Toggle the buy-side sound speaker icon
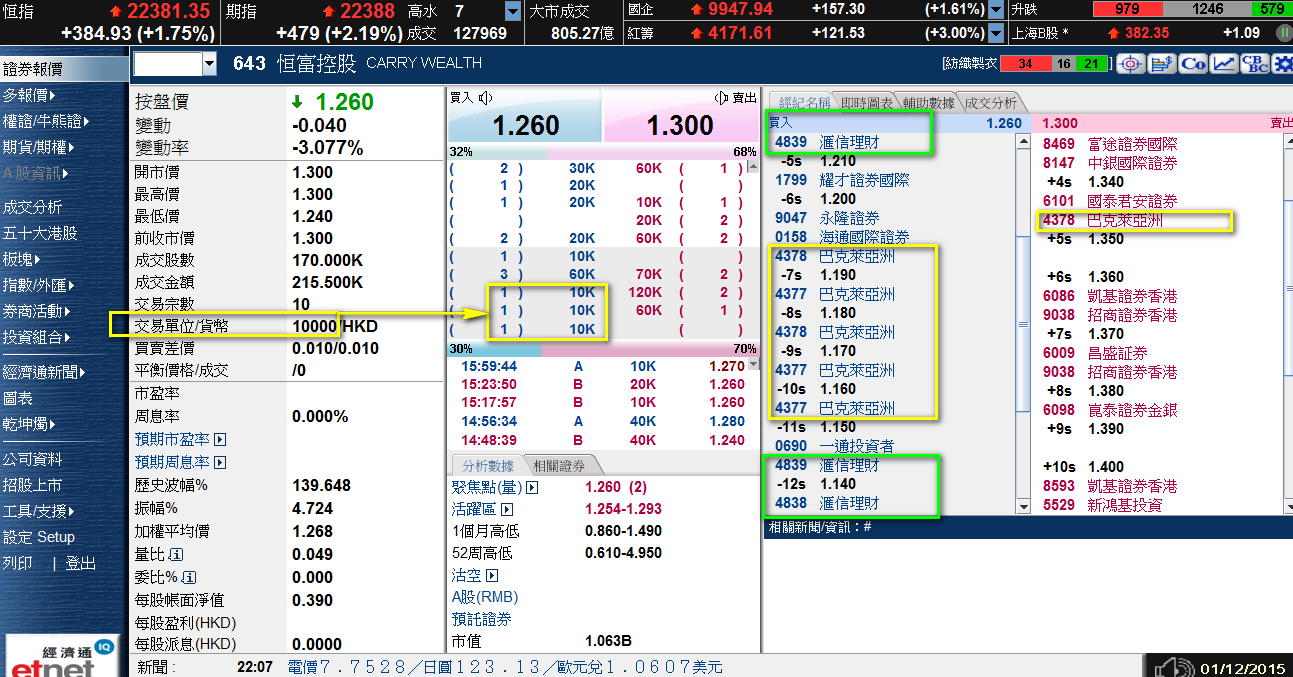The image size is (1293, 677). [x=485, y=98]
